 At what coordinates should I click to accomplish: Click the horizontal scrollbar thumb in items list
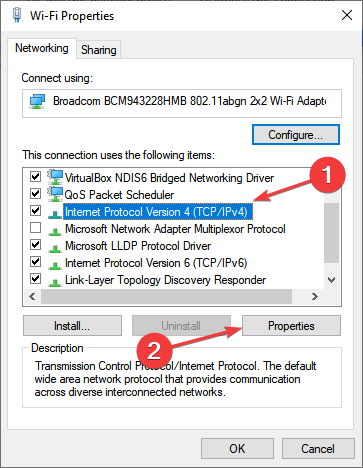tap(166, 296)
